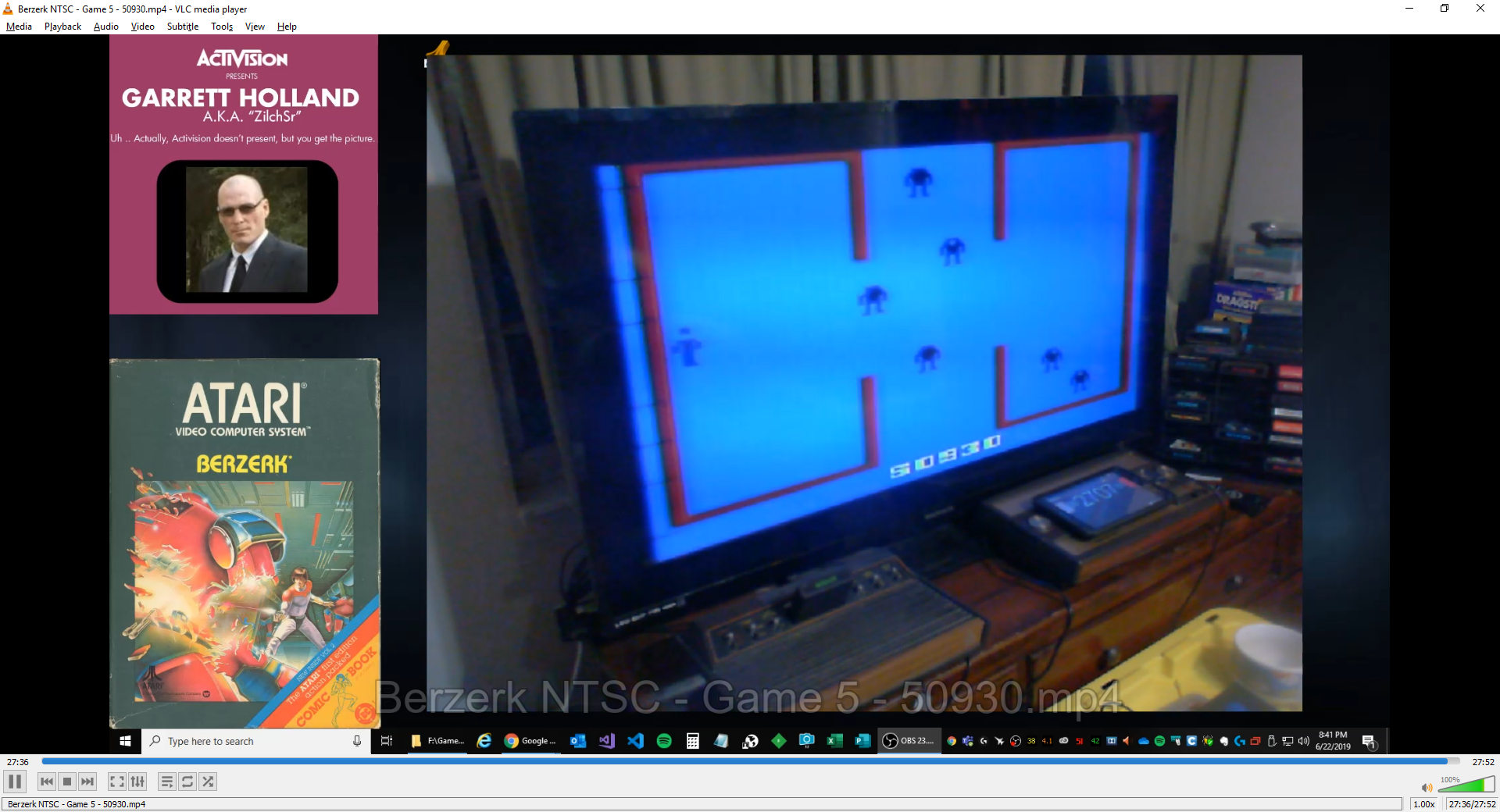1500x812 pixels.
Task: Click the 1.00x playback speed label
Action: pos(1424,804)
